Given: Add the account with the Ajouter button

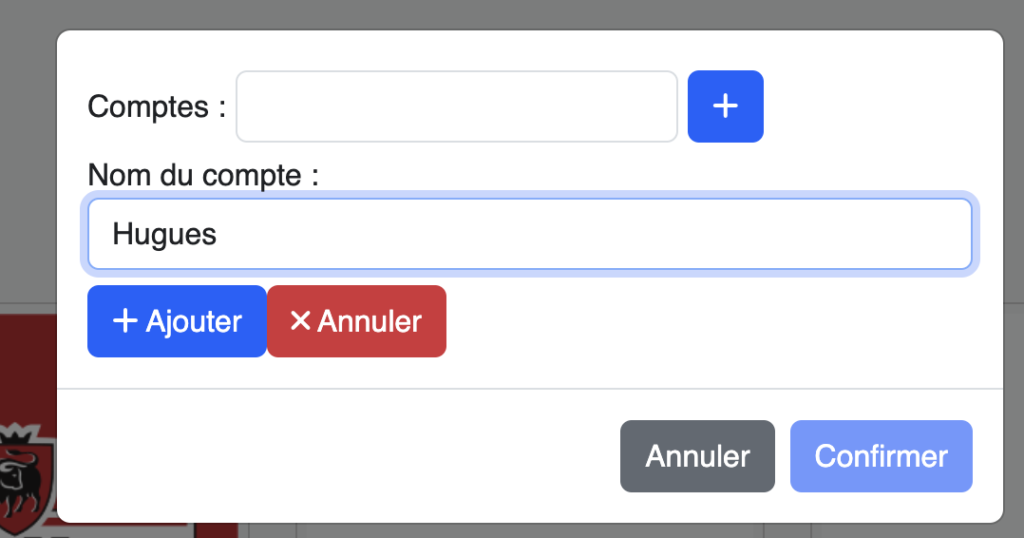Looking at the screenshot, I should point(177,321).
